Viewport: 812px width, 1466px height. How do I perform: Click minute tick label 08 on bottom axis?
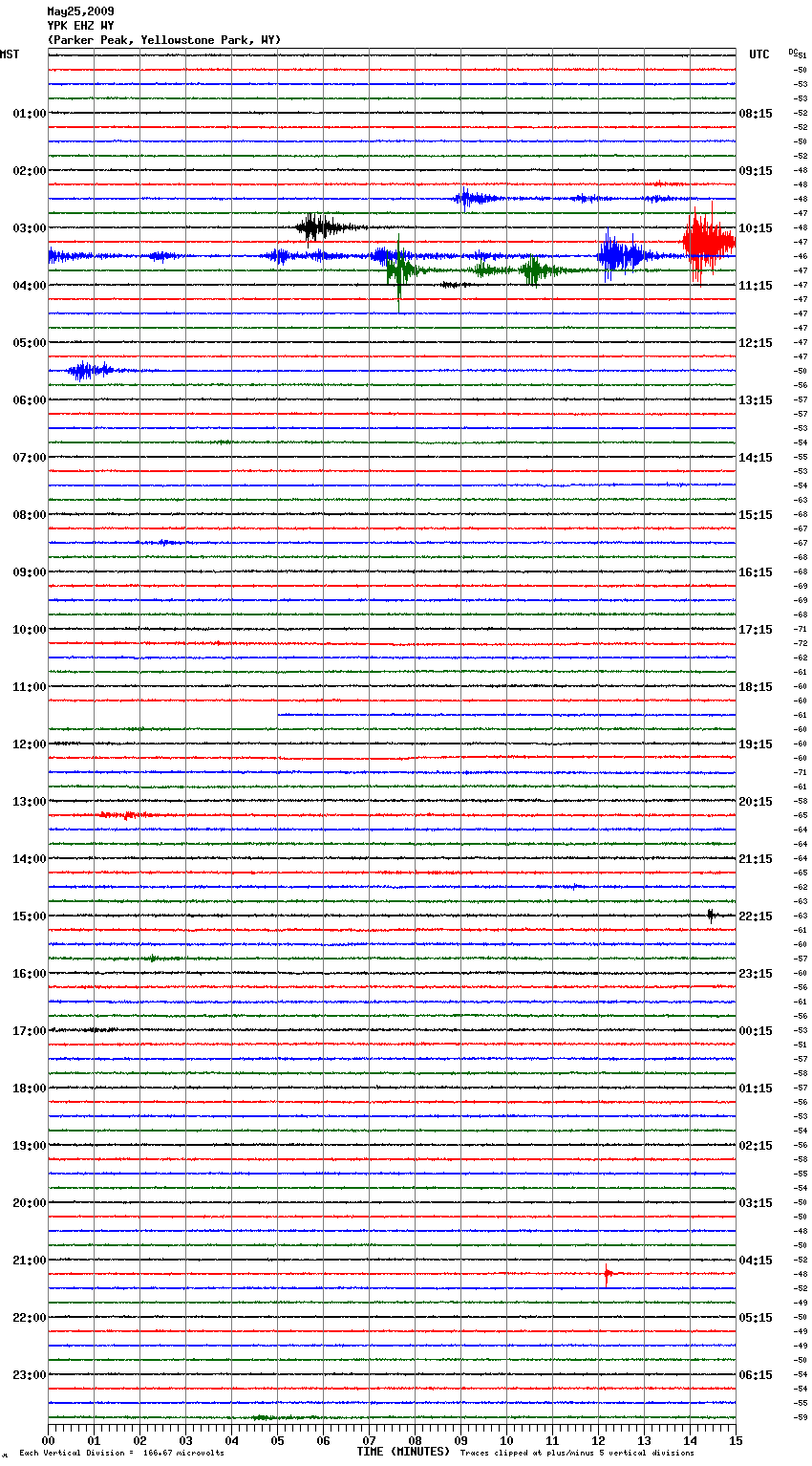(x=415, y=1440)
